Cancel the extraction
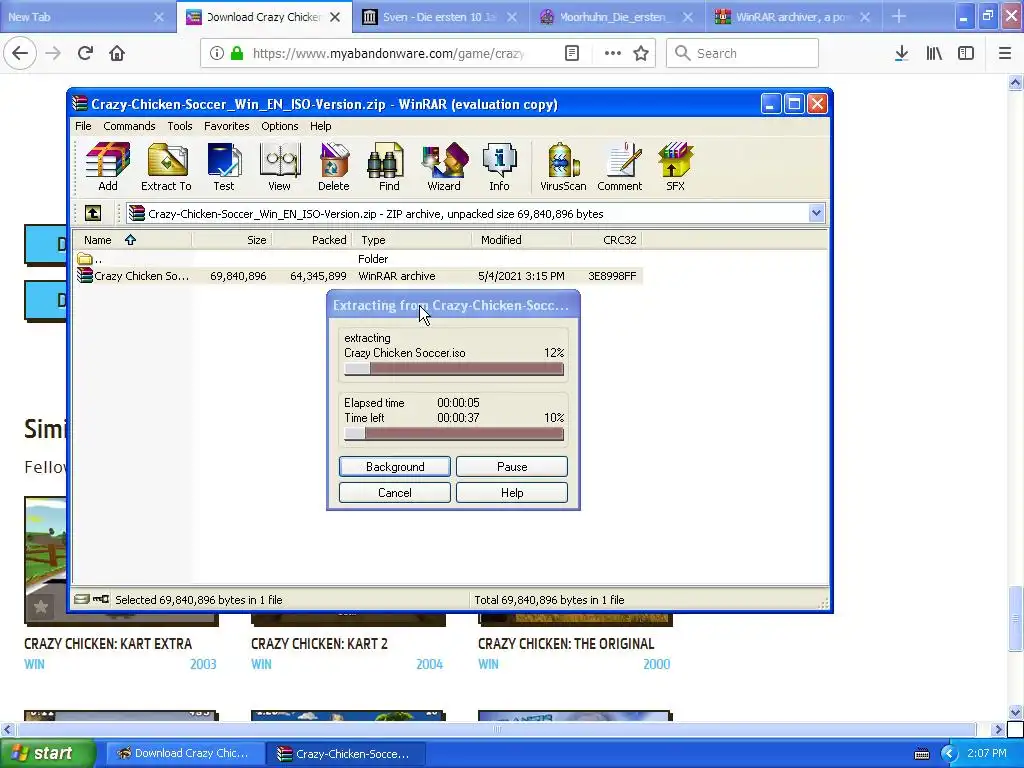 point(395,492)
